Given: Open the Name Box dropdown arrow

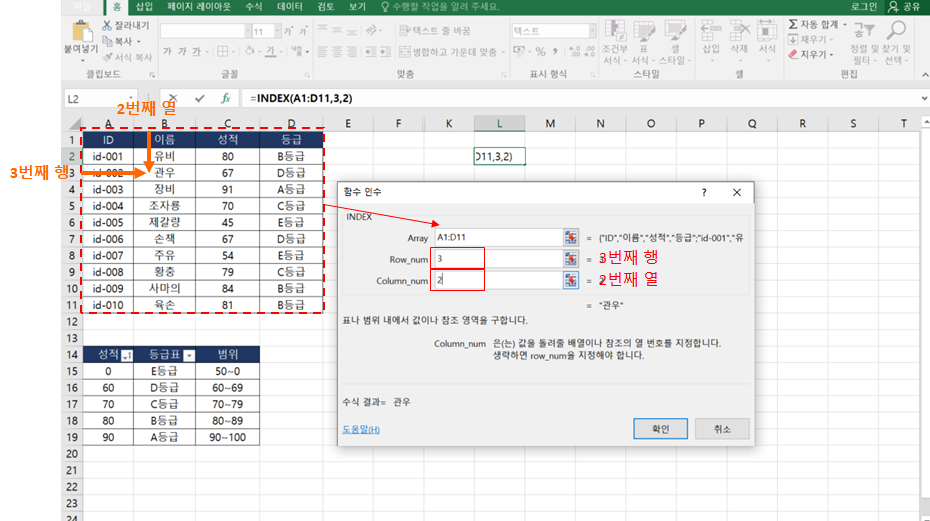Looking at the screenshot, I should [131, 99].
